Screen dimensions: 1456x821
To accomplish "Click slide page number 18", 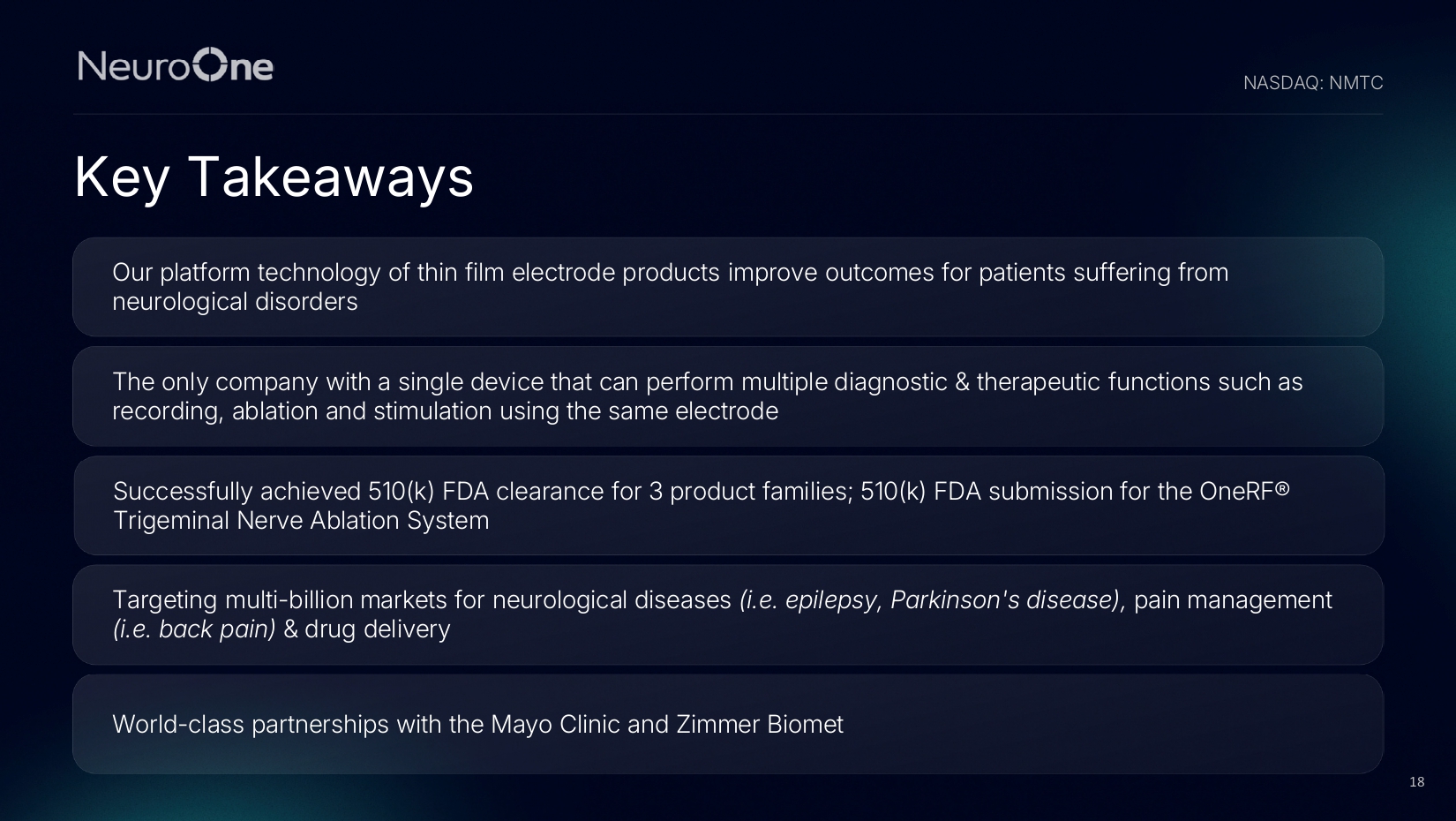I will [x=1416, y=782].
